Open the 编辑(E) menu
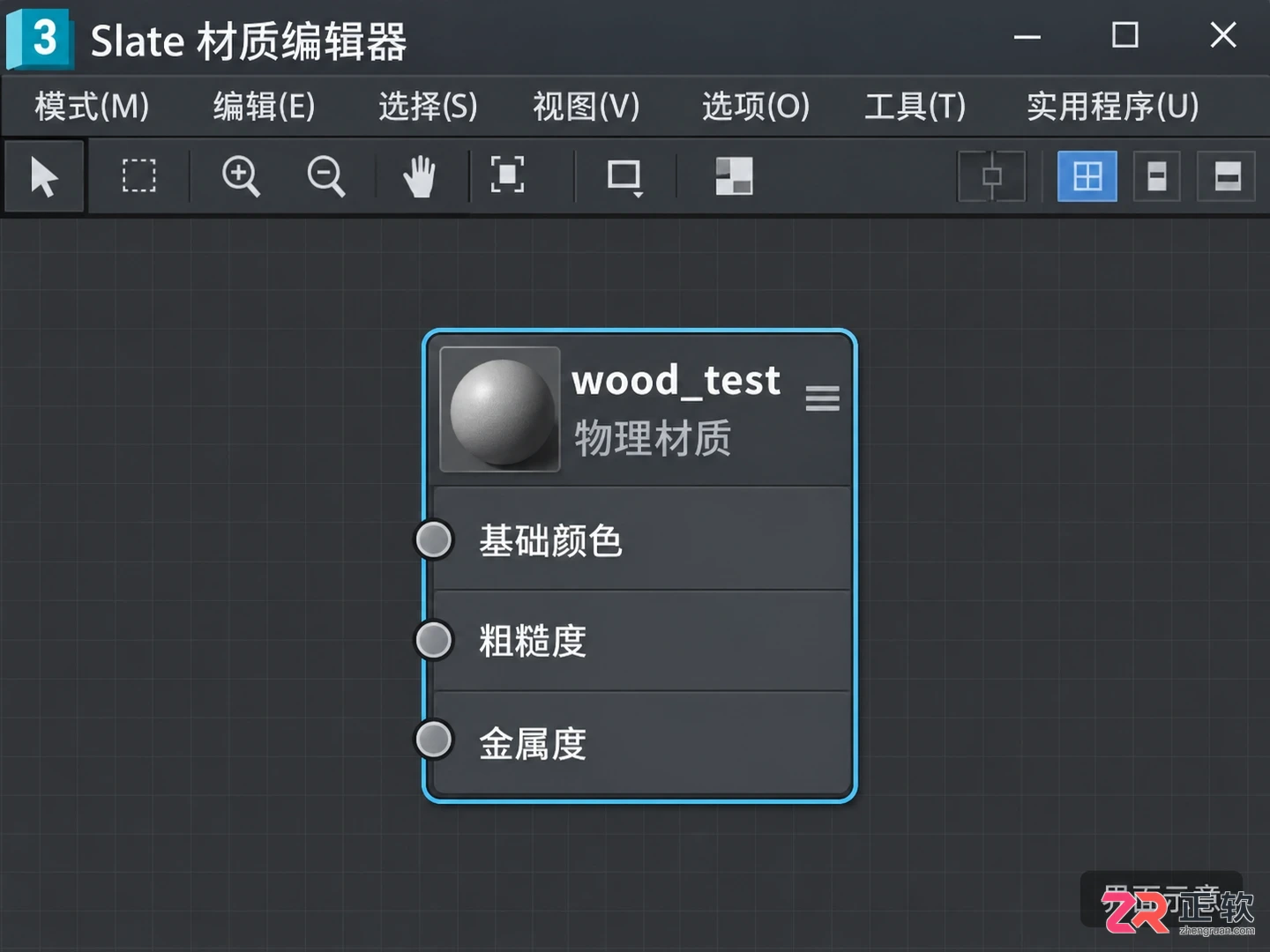 click(264, 107)
